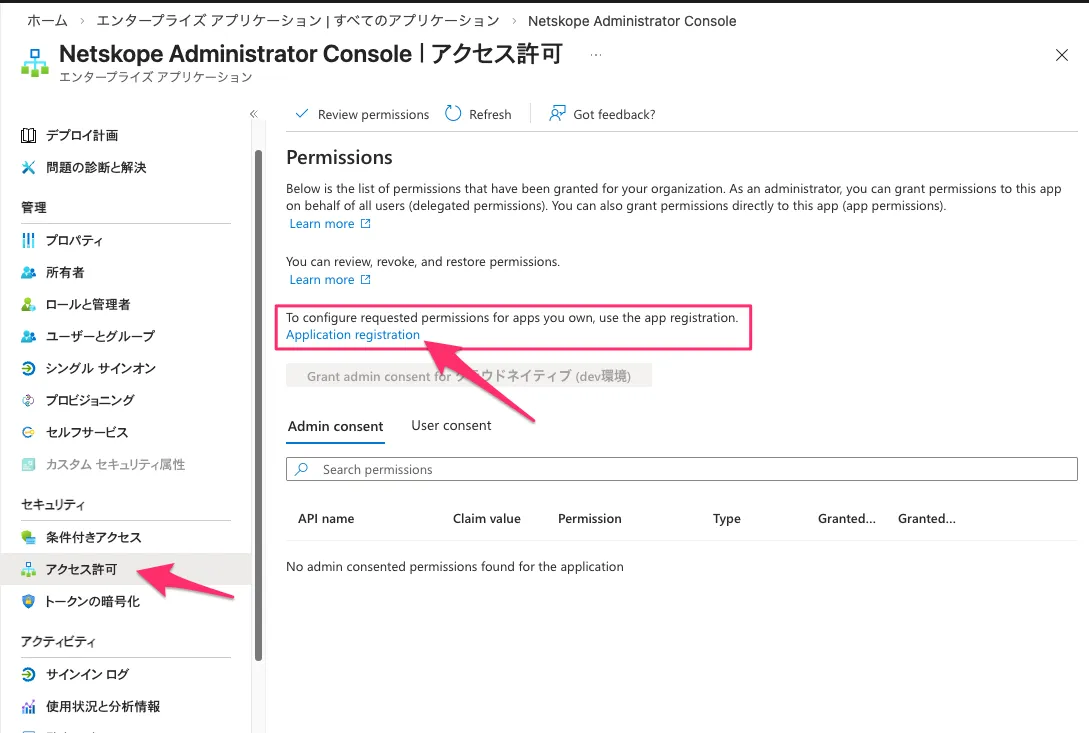
Task: Click the Permissions heading text
Action: click(340, 158)
